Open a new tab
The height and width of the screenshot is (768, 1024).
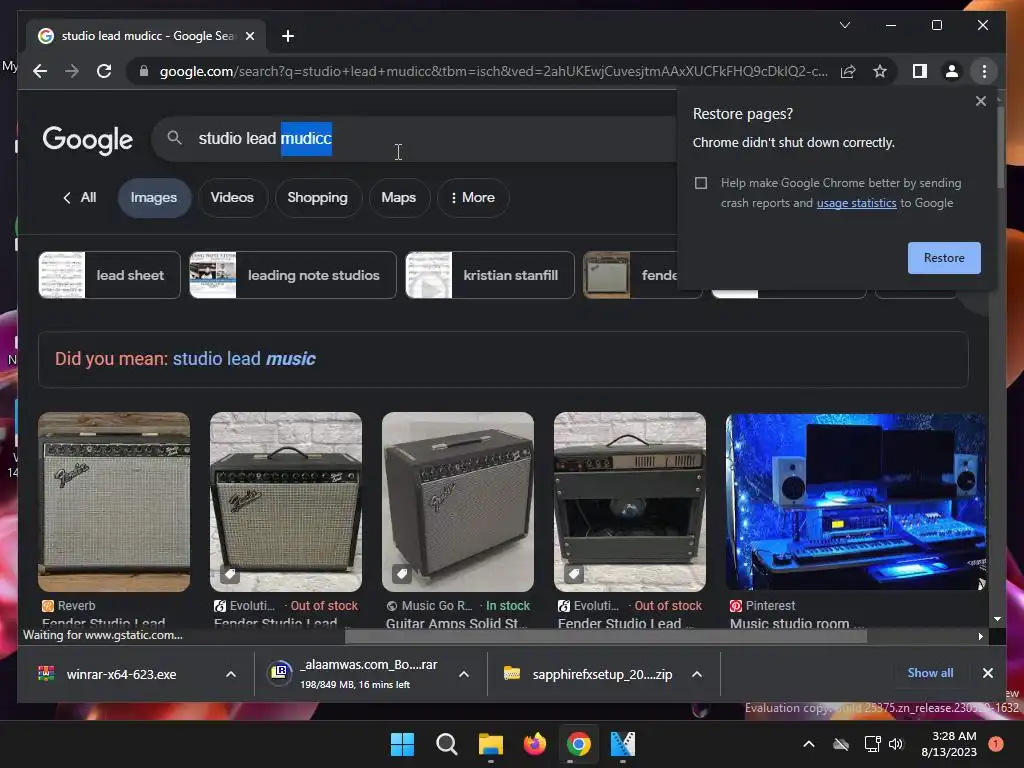coord(288,36)
